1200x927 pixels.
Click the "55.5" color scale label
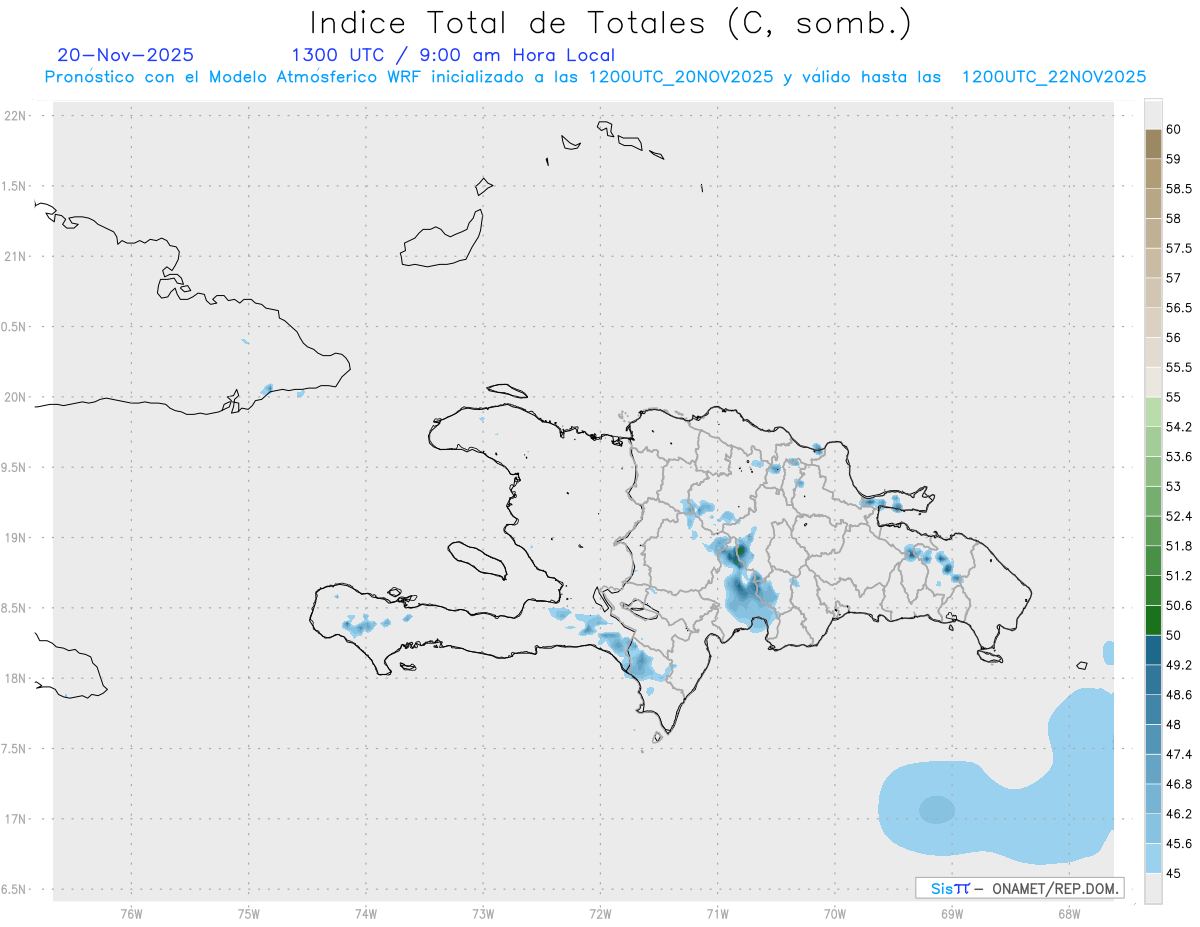(x=1178, y=368)
